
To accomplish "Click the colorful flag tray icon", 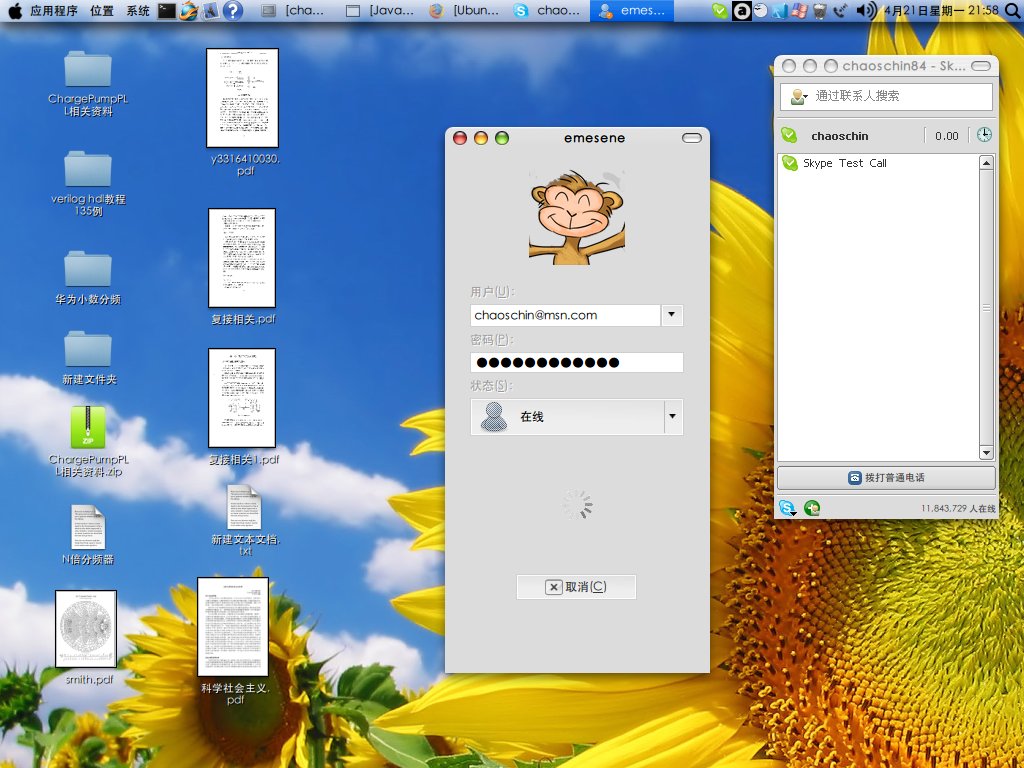I will point(800,10).
